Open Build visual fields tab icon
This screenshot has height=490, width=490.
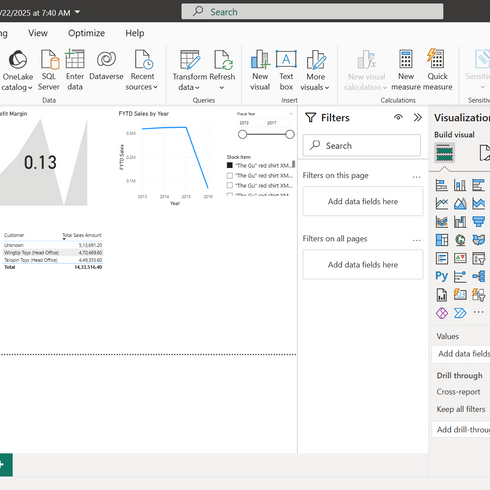pos(444,153)
